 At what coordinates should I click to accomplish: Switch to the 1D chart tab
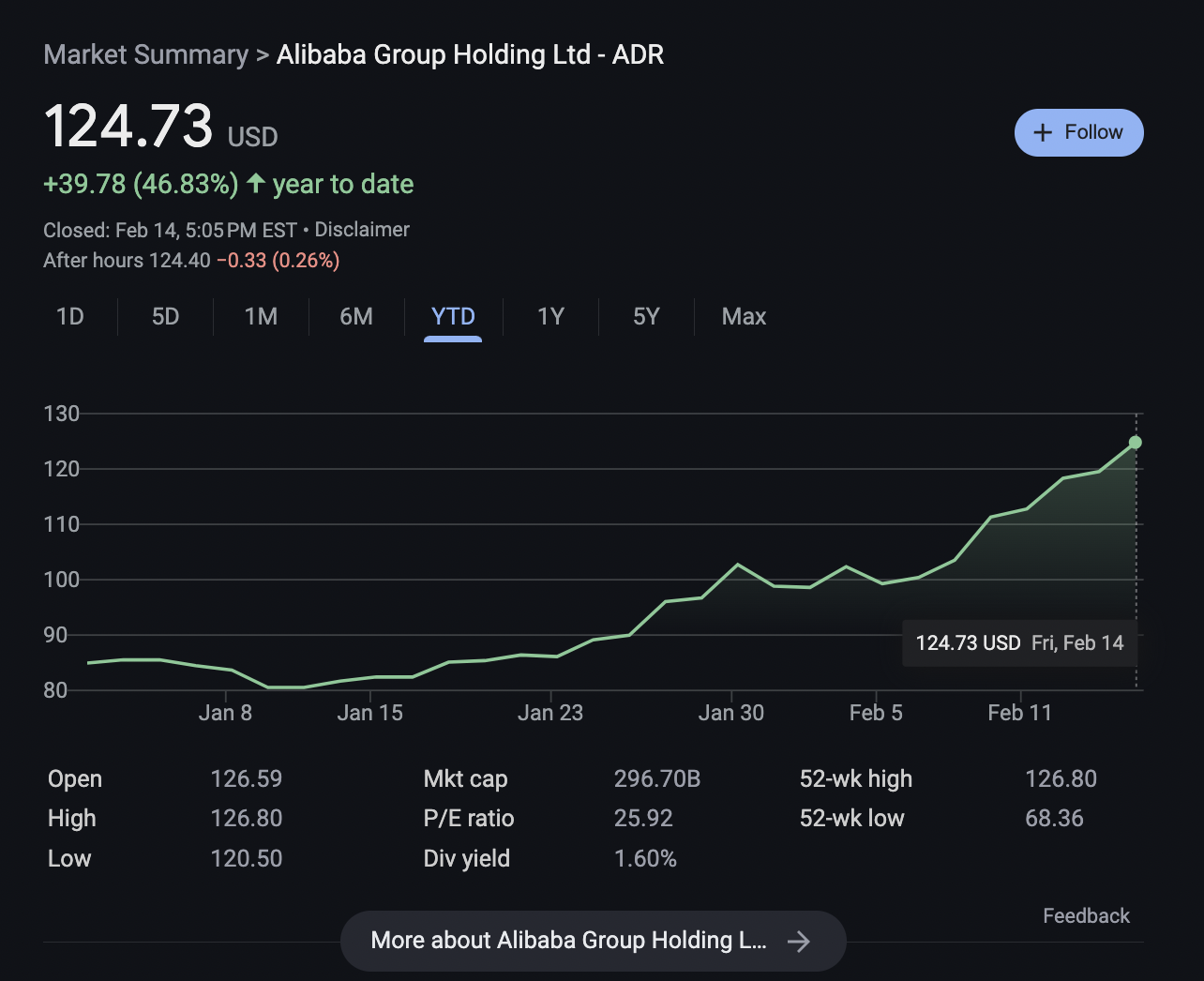pos(70,316)
